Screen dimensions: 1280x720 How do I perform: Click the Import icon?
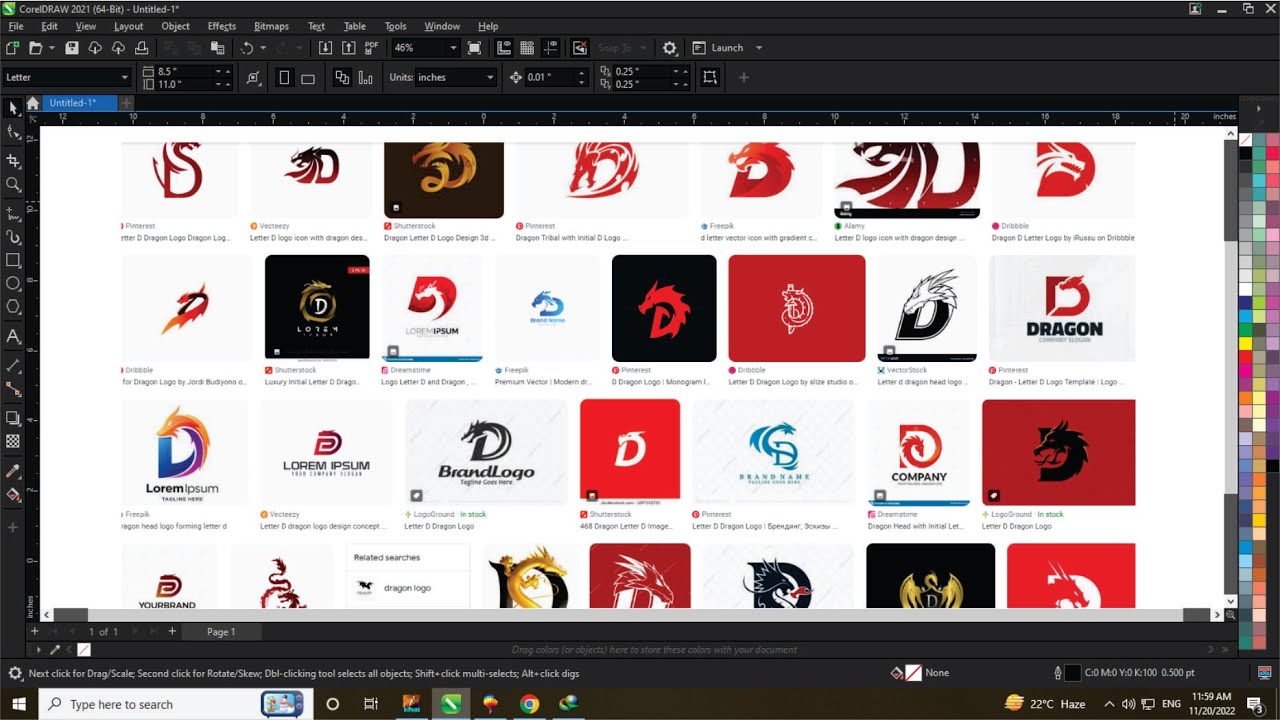325,48
